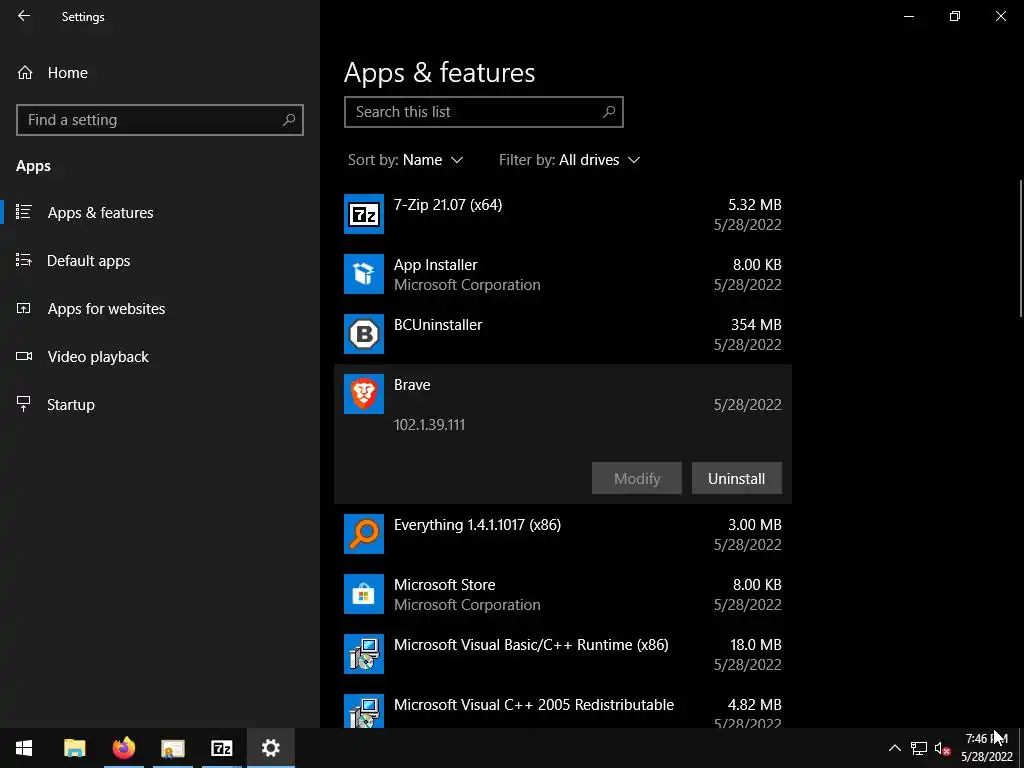Open File Explorer from the taskbar

(74, 748)
